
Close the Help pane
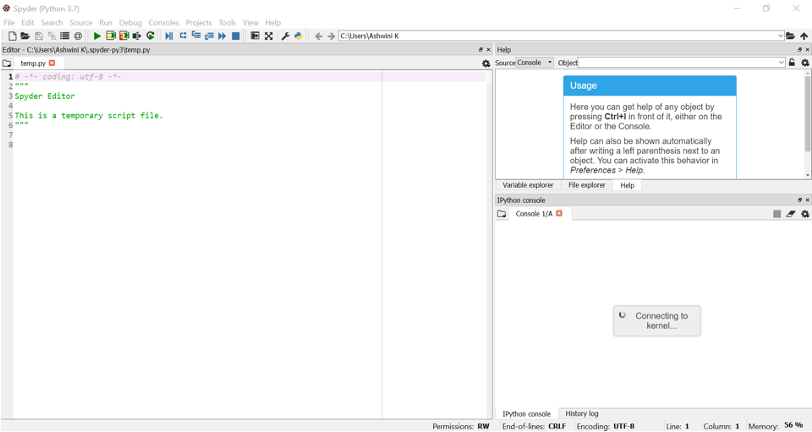807,50
